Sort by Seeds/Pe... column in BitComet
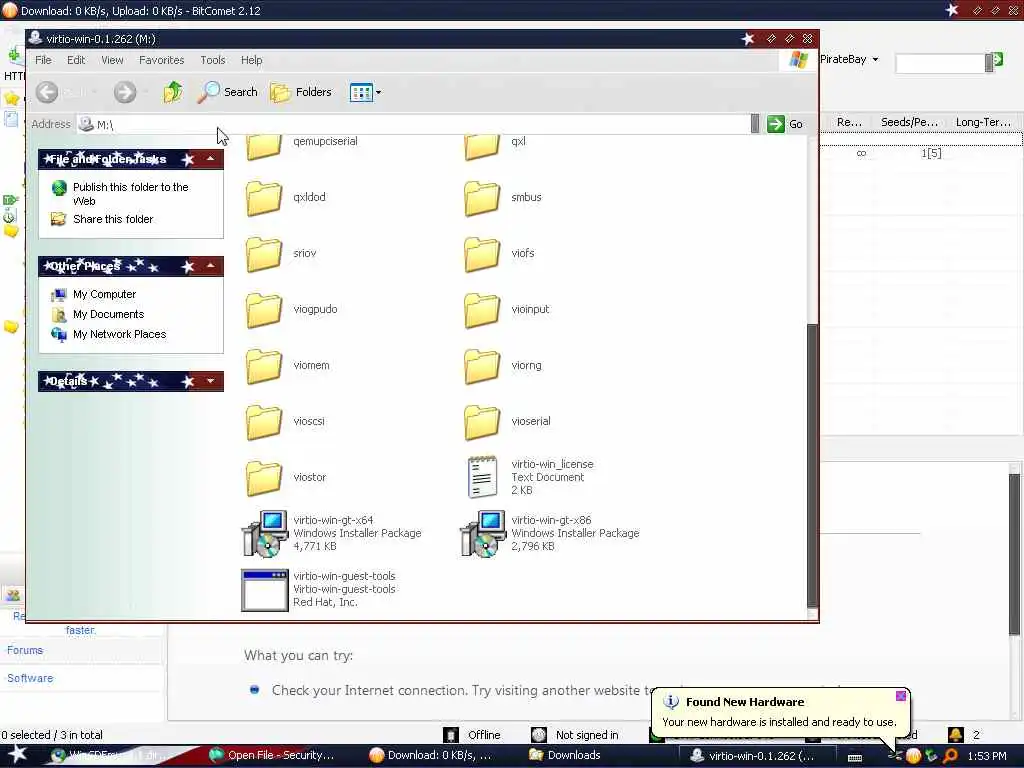Screen dimensions: 1024x768 coord(909,122)
